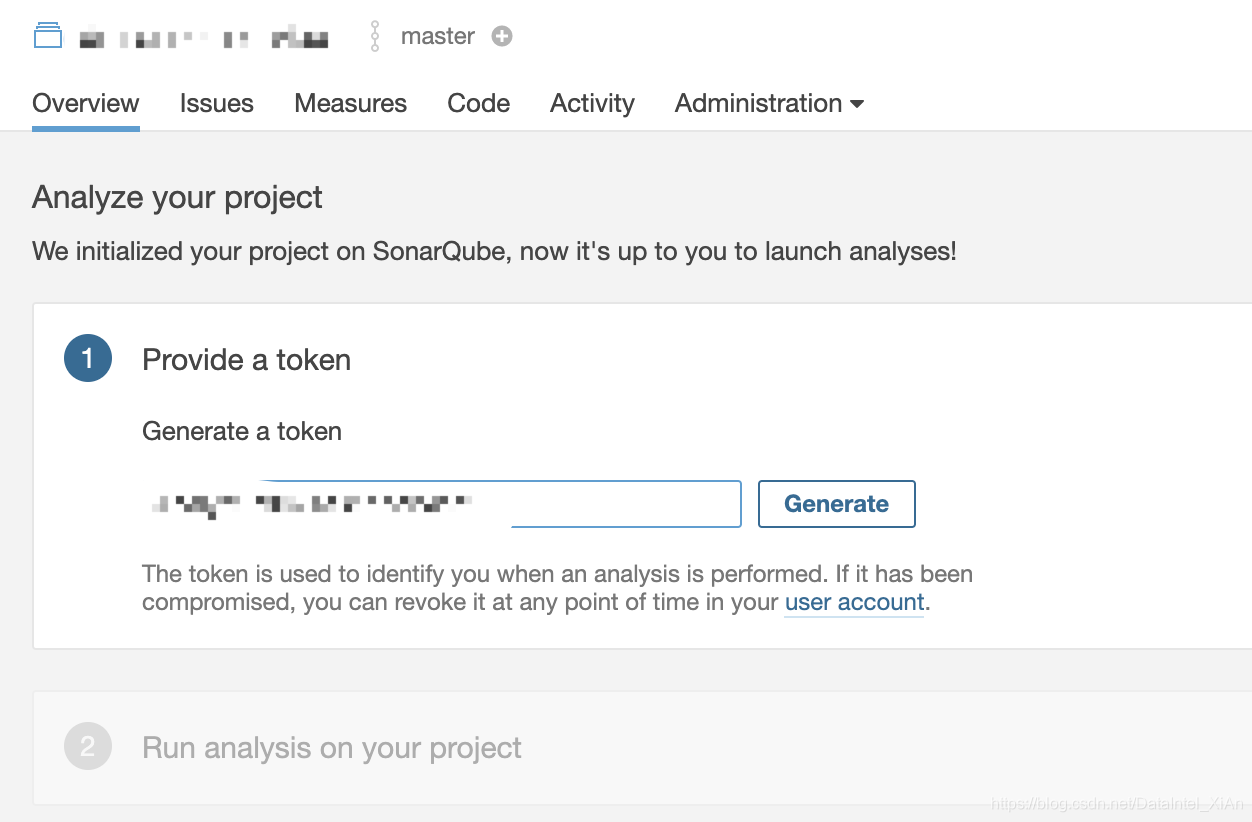Follow the user account link
This screenshot has width=1252, height=822.
[x=854, y=602]
